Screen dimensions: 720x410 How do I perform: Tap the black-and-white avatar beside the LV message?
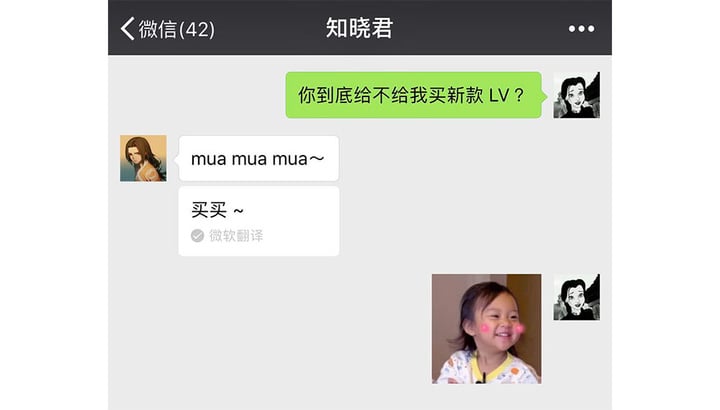click(x=576, y=95)
